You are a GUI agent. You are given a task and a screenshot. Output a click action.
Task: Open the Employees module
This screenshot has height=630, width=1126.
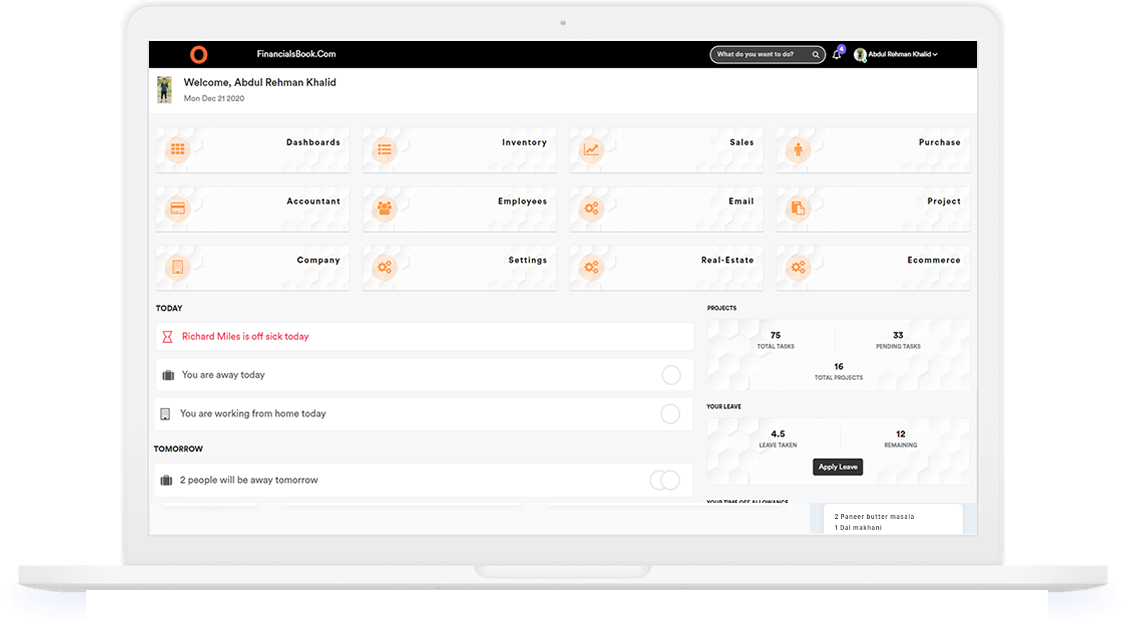click(x=460, y=209)
